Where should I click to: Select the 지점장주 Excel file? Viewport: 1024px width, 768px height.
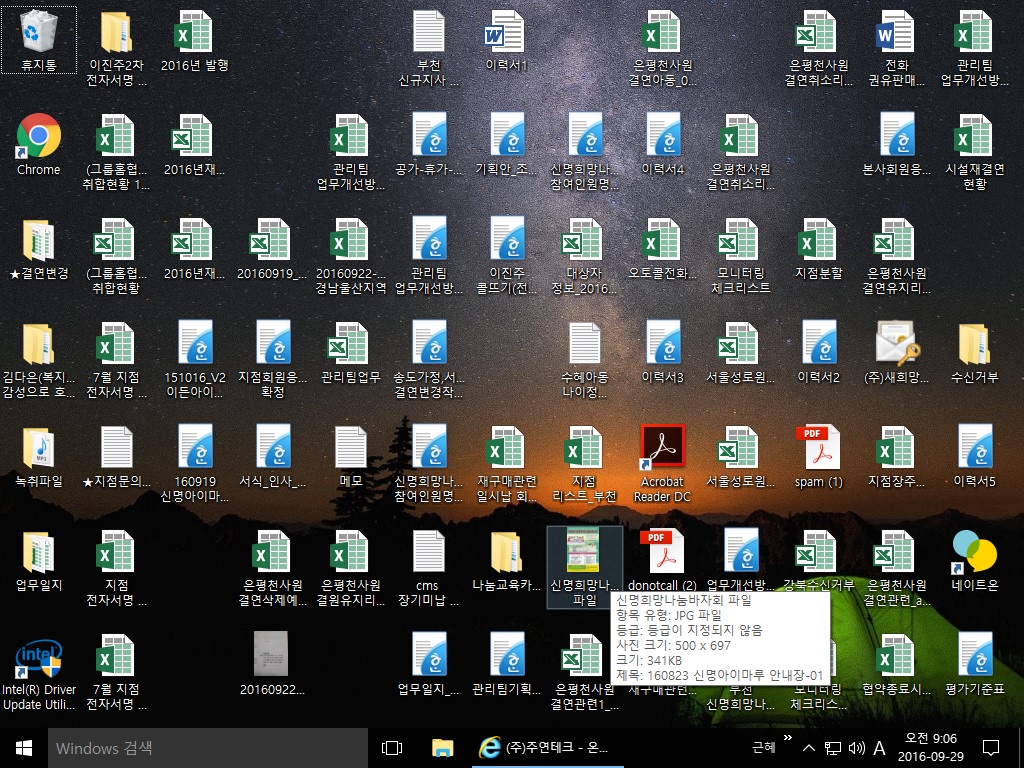[x=896, y=456]
